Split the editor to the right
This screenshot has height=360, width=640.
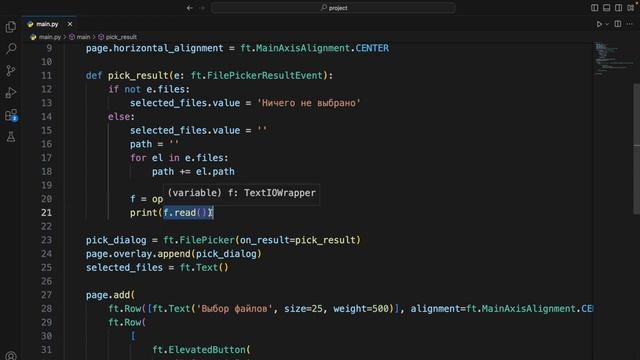[x=618, y=24]
